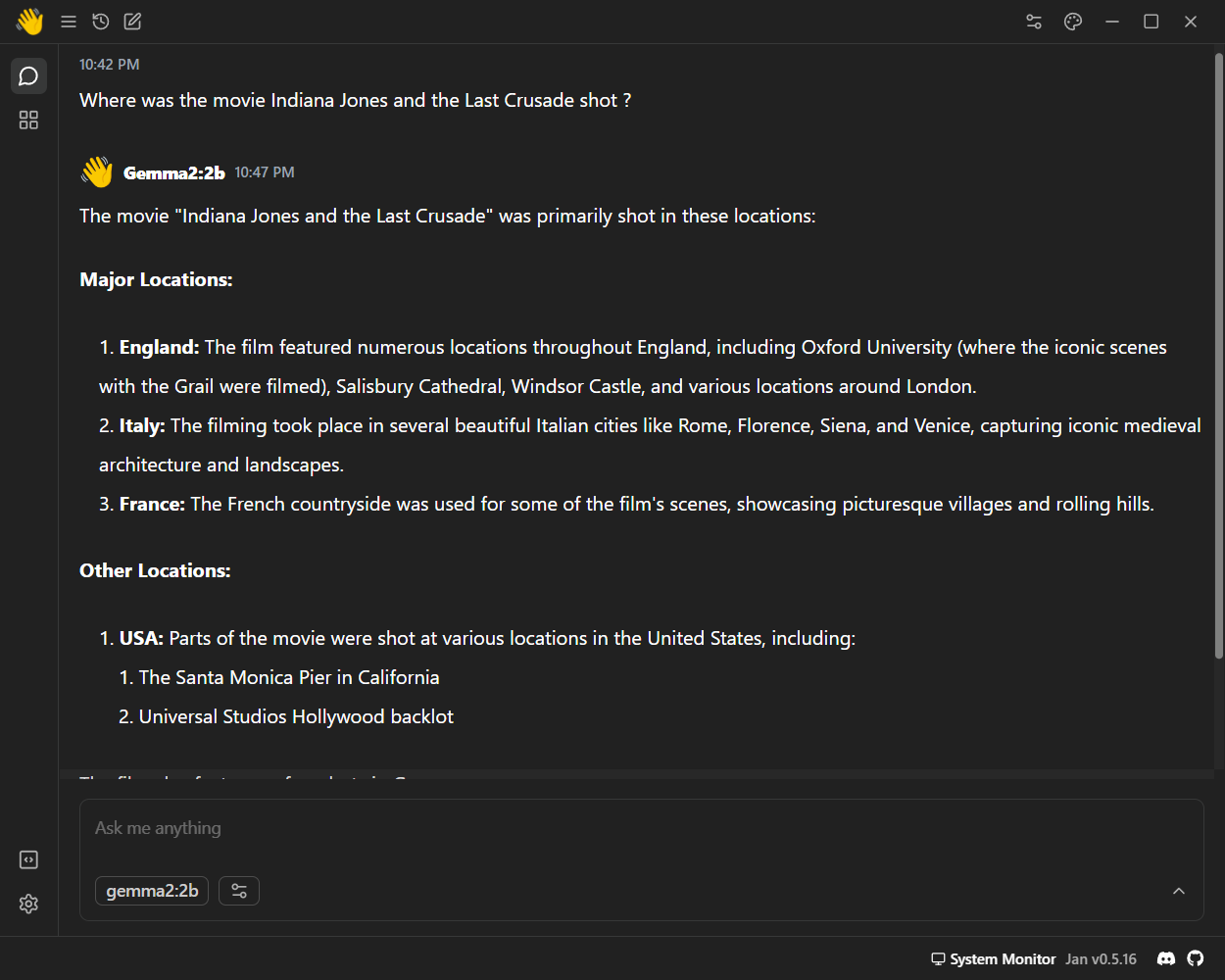Toggle model settings beside gemma2:2b selector
The height and width of the screenshot is (980, 1225).
(239, 891)
